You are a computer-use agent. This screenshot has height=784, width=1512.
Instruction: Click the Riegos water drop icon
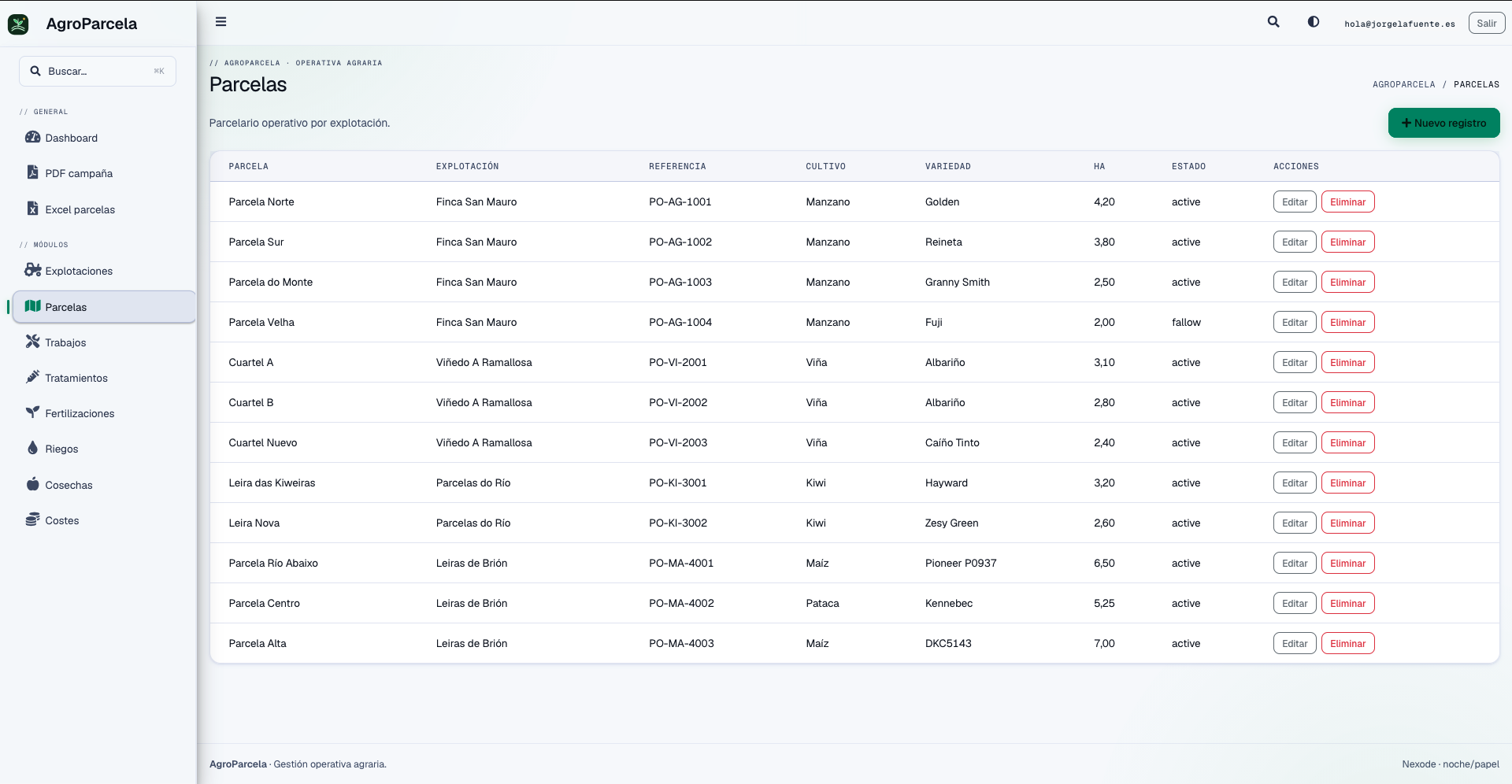coord(32,448)
